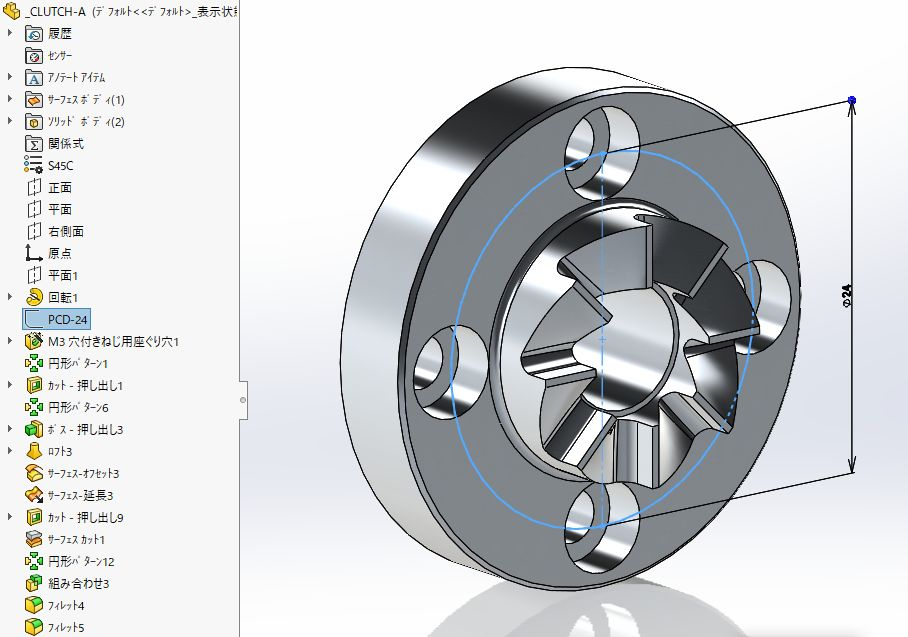Image resolution: width=908 pixels, height=637 pixels.
Task: Select the 組み合わせ3 combine feature icon
Action: pos(34,583)
